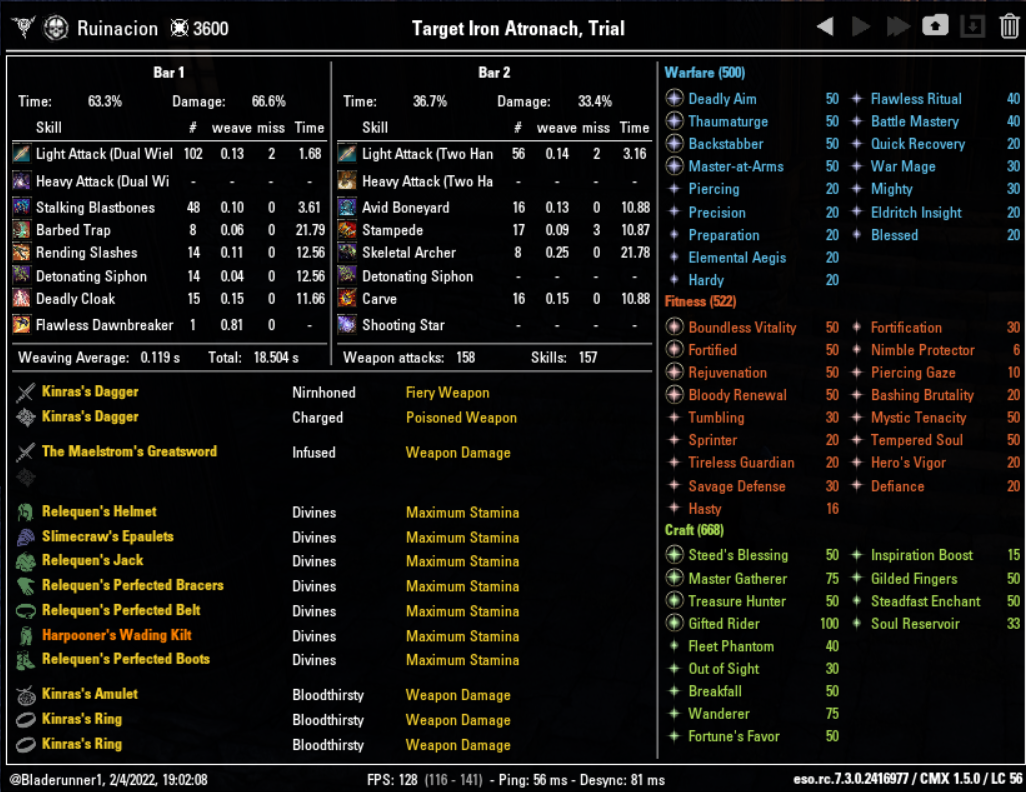
Task: Click the Target Iron Atronach, Trial title
Action: click(518, 28)
